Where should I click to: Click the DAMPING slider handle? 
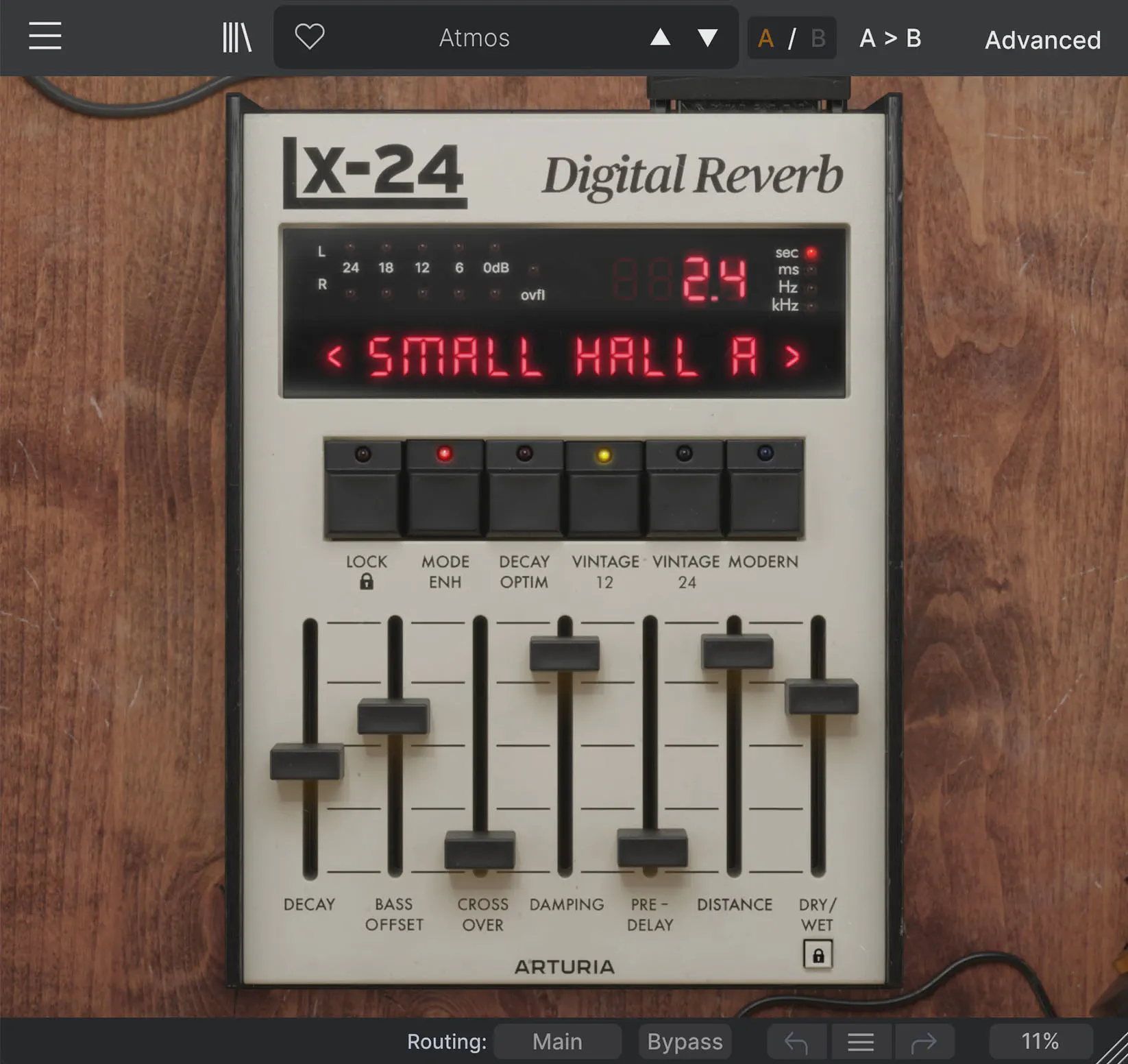[565, 653]
